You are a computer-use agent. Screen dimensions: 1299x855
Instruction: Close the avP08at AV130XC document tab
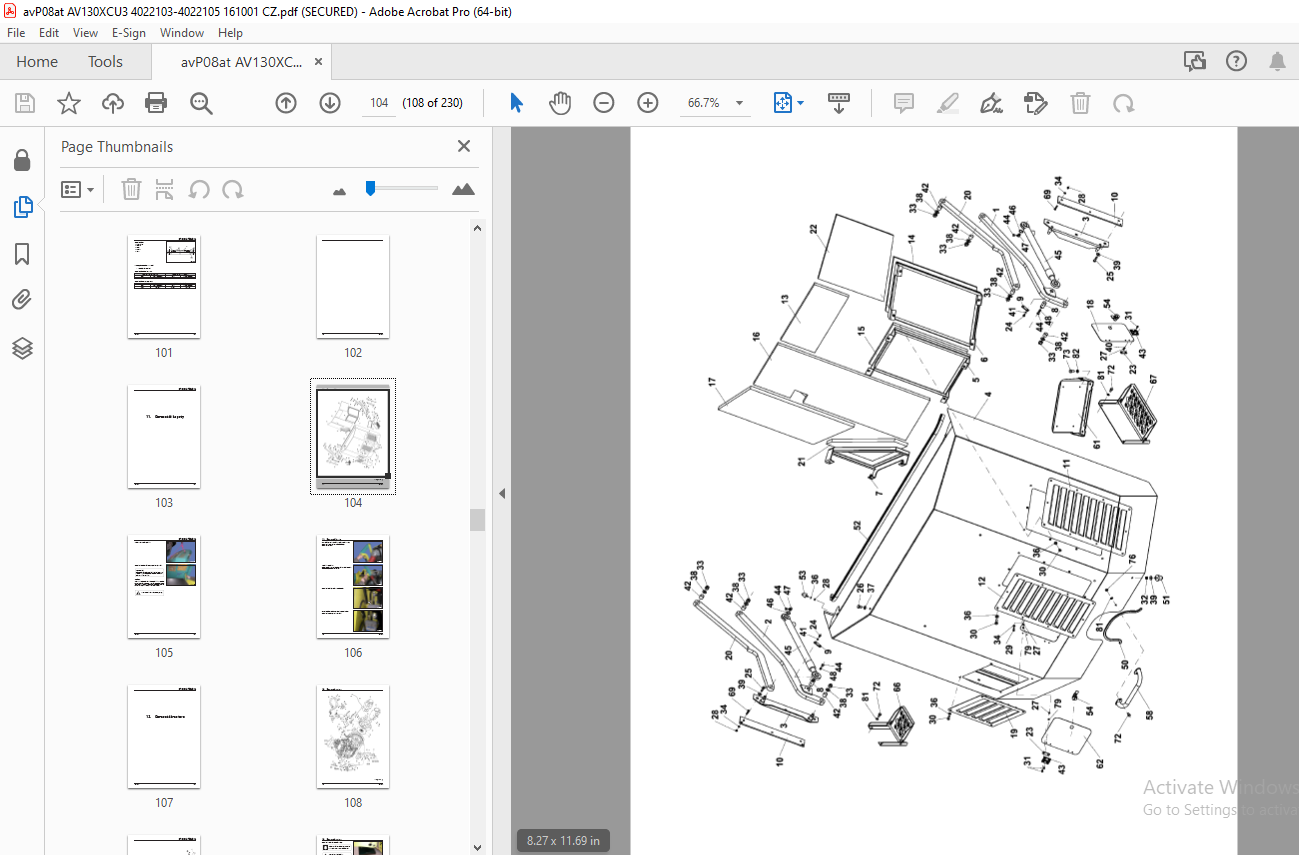(319, 61)
